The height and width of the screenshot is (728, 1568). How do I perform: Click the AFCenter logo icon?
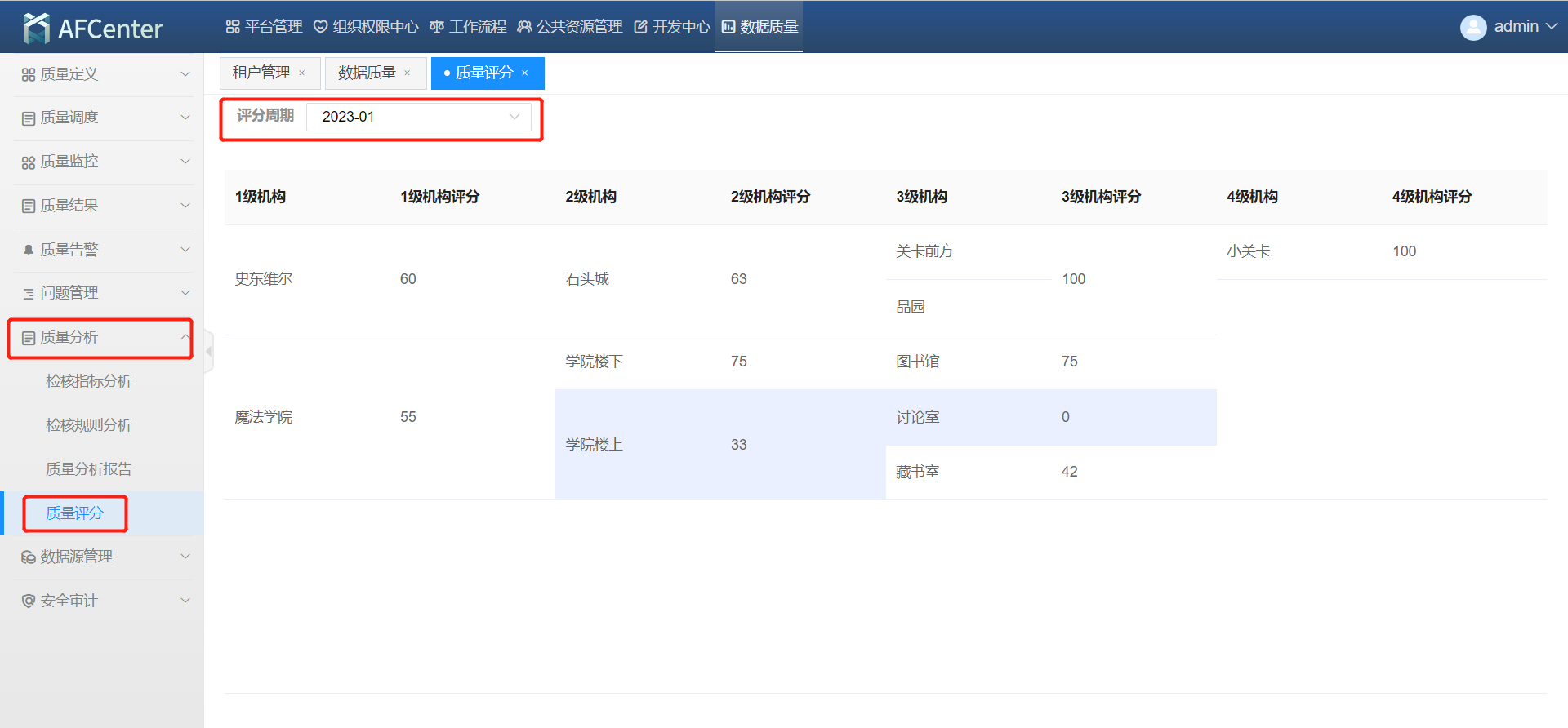pyautogui.click(x=37, y=29)
